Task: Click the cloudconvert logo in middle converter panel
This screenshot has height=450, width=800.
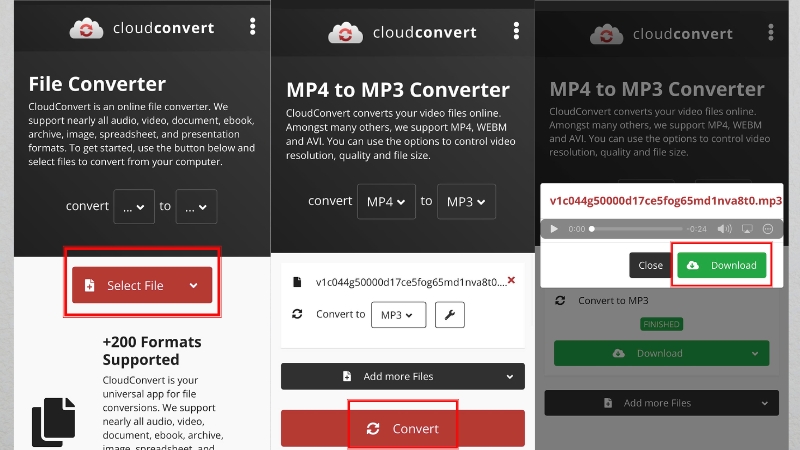Action: pos(402,33)
